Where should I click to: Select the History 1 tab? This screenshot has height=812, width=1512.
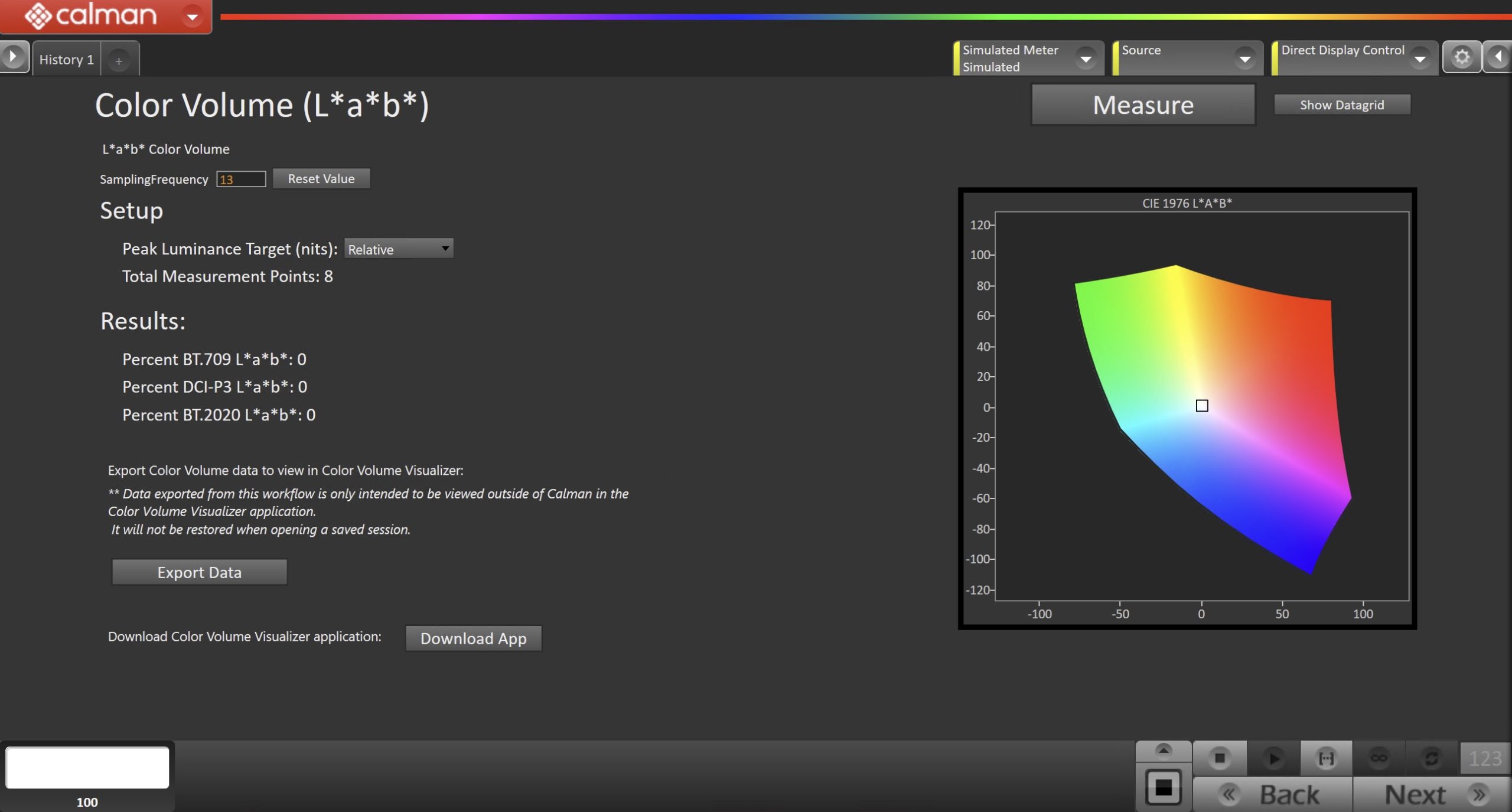(x=66, y=60)
